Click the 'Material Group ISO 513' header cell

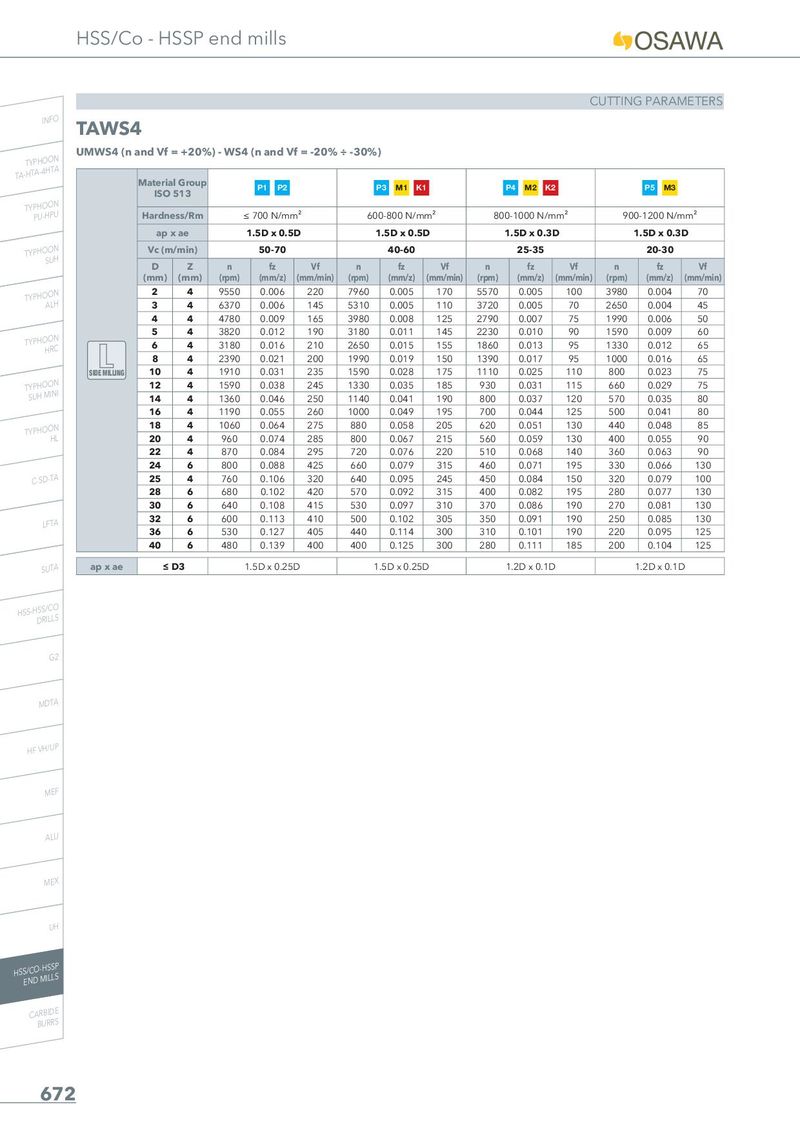(173, 188)
